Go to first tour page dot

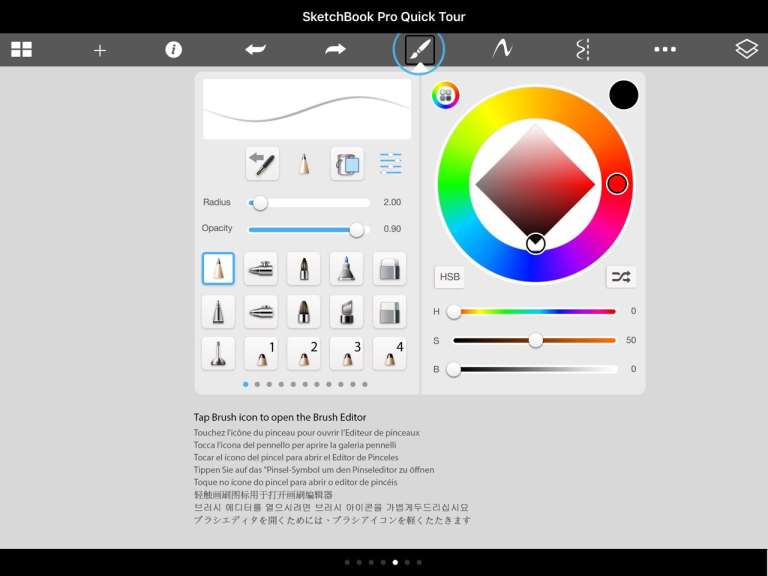347,562
